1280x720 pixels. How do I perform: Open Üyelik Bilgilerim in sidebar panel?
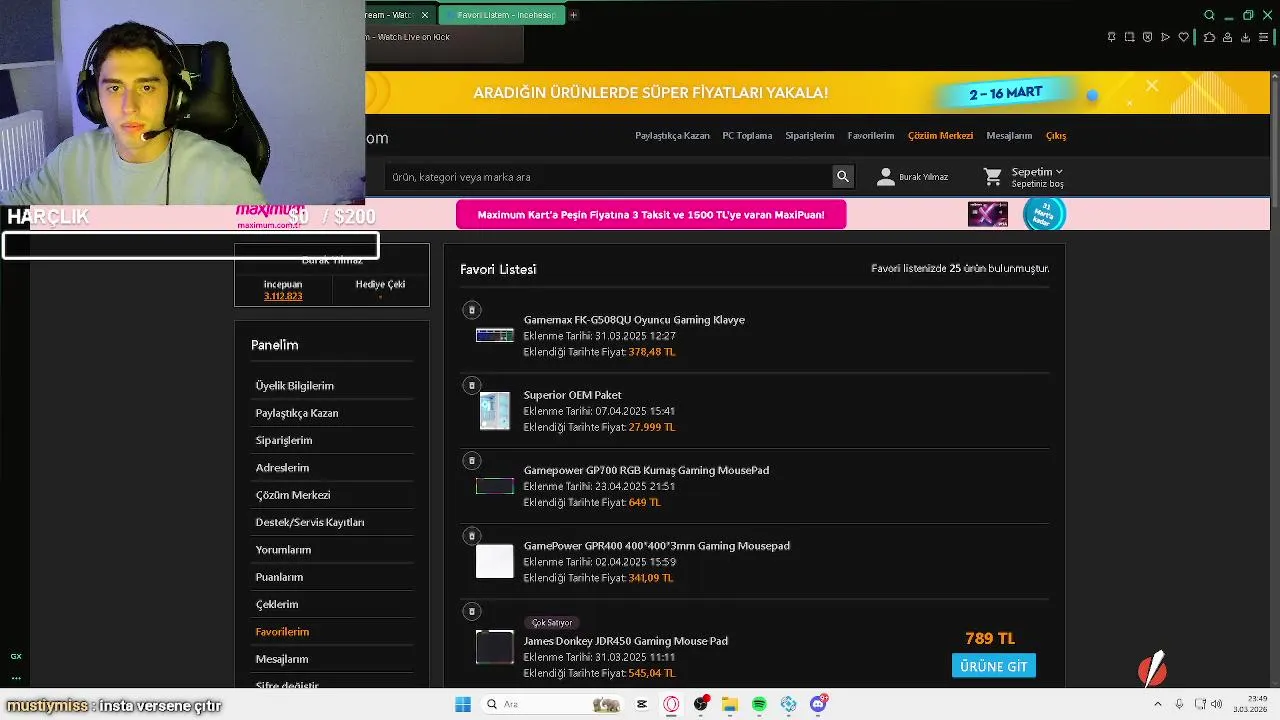coord(294,386)
